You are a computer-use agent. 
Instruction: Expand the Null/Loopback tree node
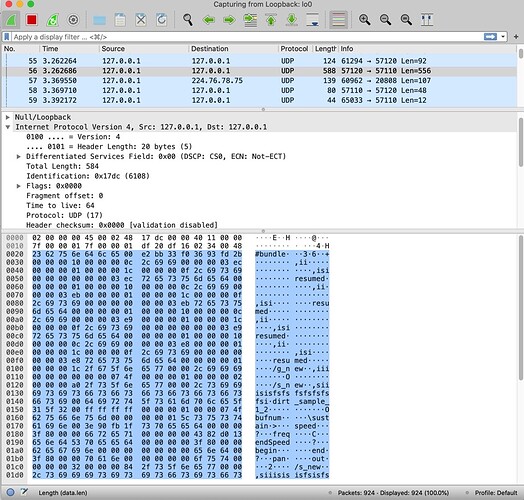7,117
